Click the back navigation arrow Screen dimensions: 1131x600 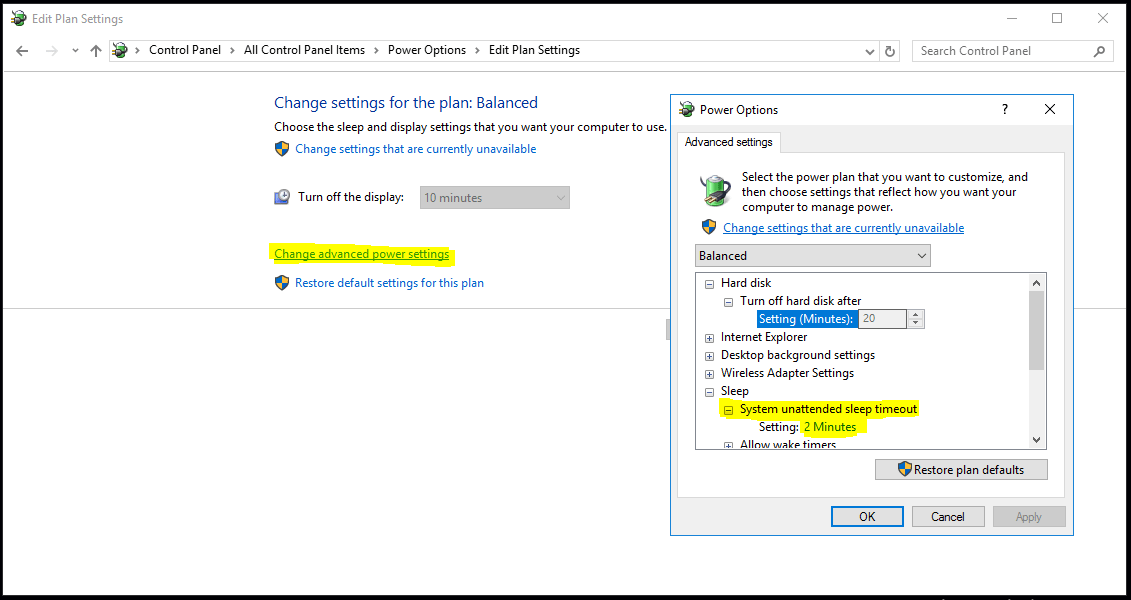(x=22, y=50)
